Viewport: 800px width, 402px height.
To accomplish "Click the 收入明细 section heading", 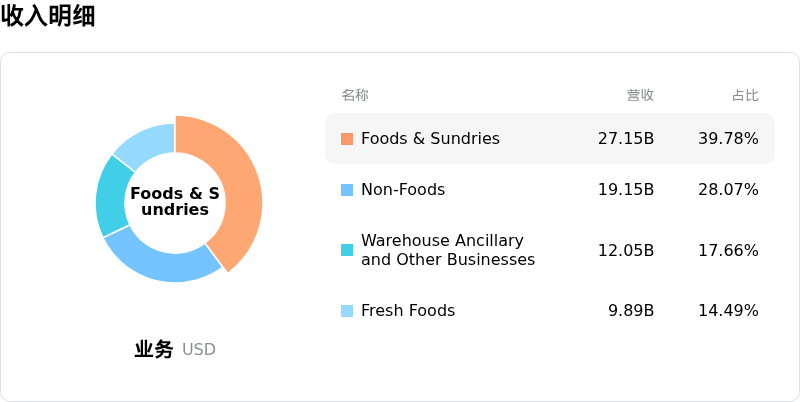I will [48, 16].
